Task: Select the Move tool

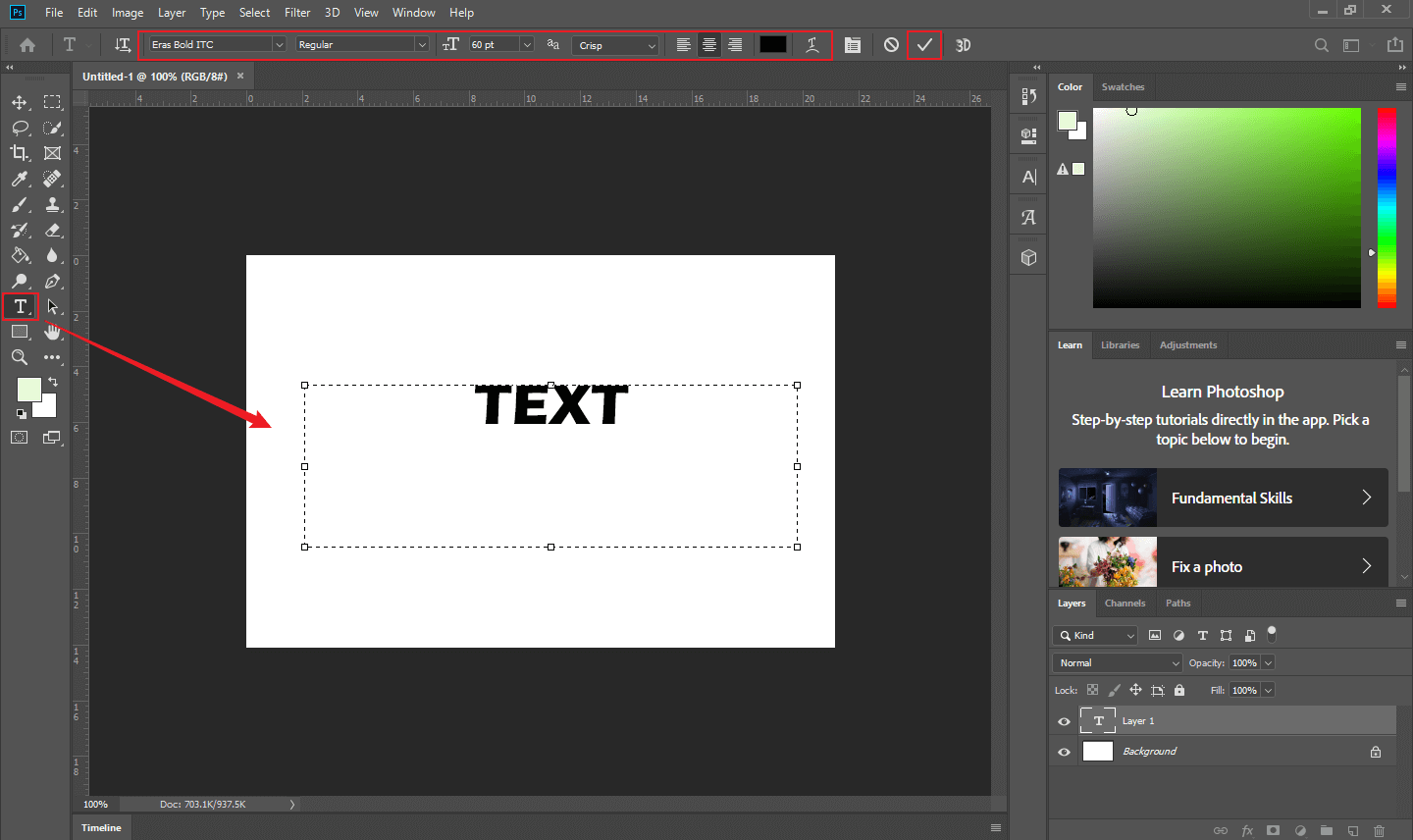Action: (19, 101)
